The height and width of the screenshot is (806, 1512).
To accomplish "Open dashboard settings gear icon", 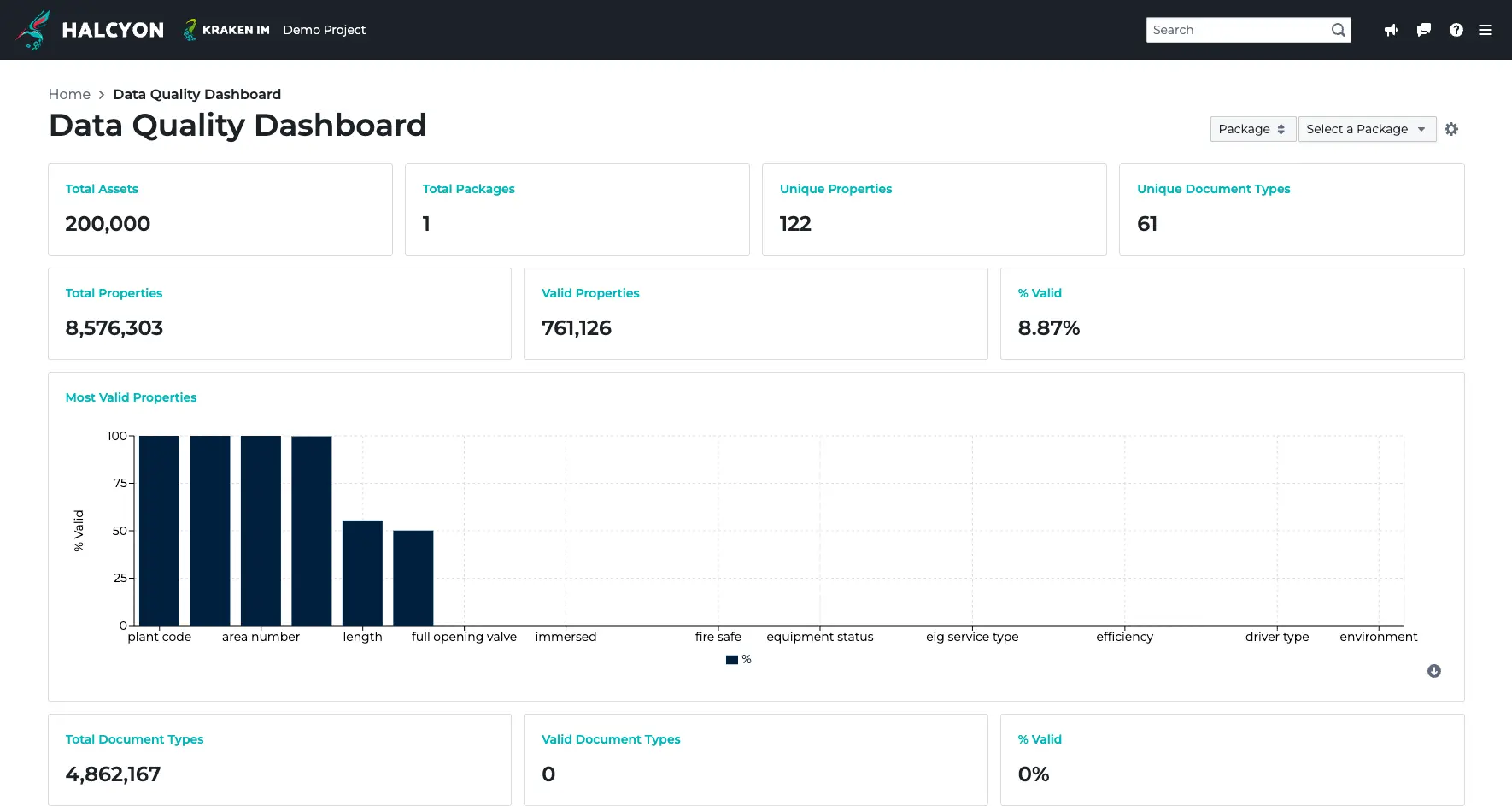I will pyautogui.click(x=1451, y=129).
